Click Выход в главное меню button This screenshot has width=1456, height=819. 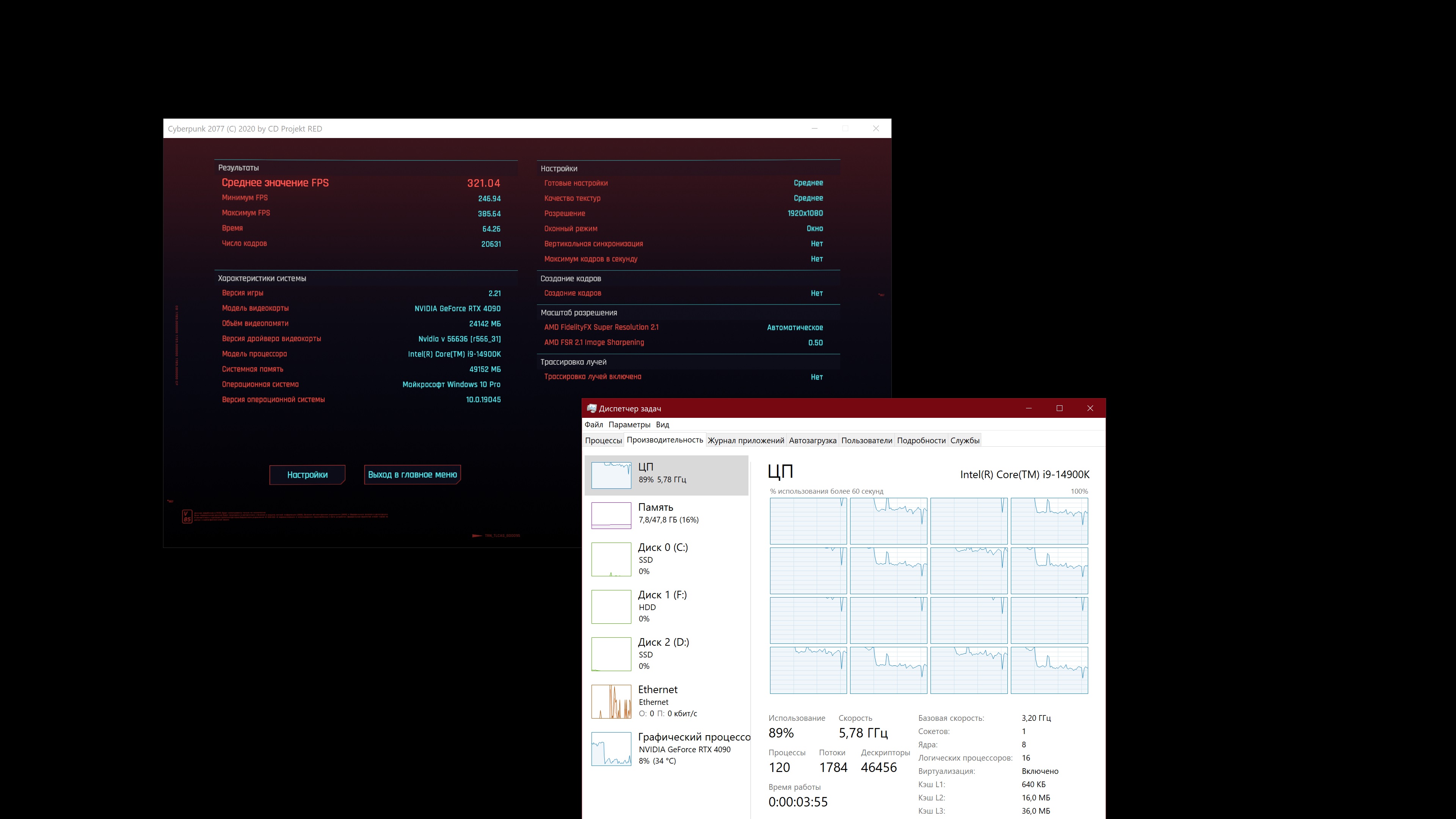pyautogui.click(x=412, y=475)
